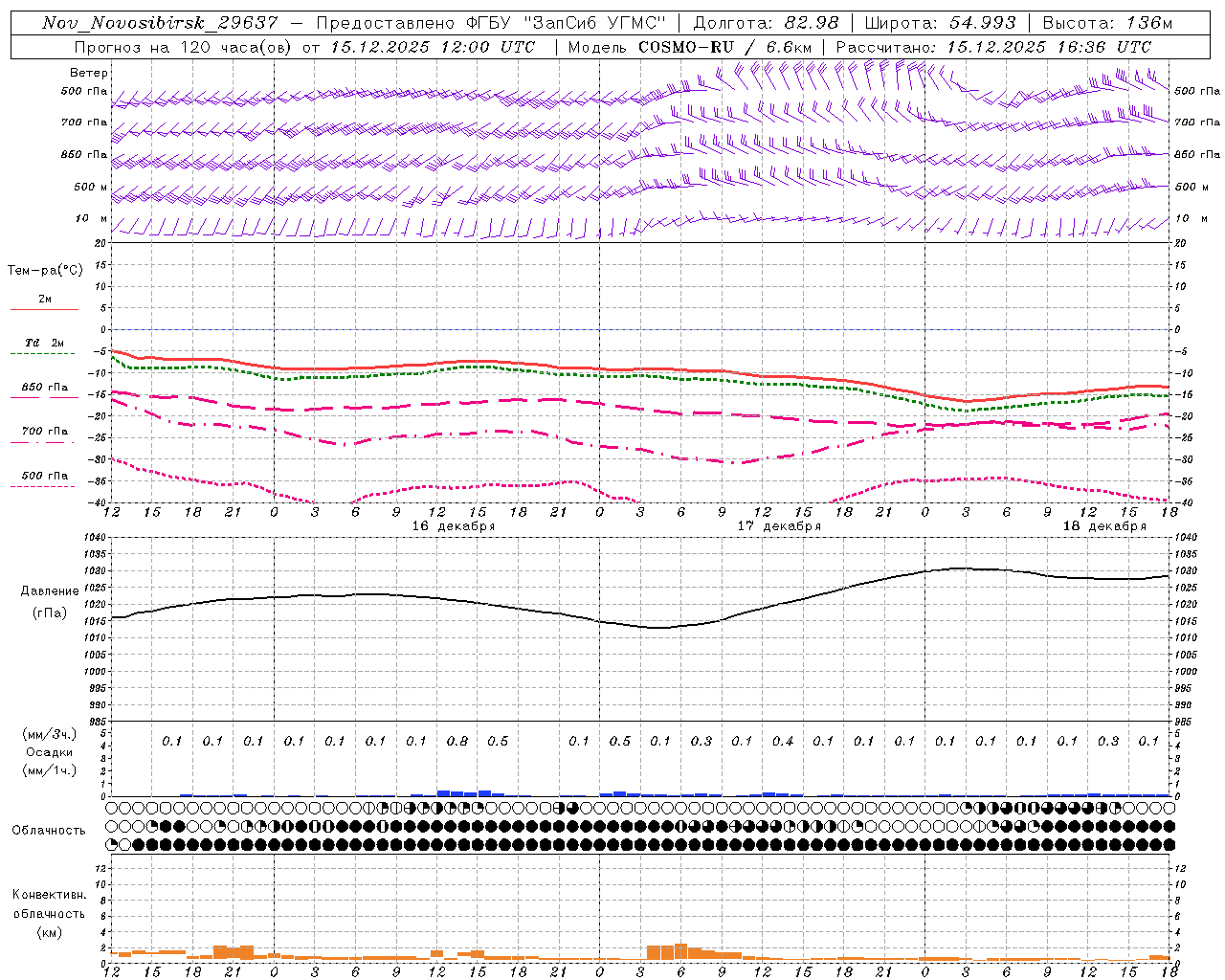Click the 0.4 precipitation value

[x=782, y=742]
